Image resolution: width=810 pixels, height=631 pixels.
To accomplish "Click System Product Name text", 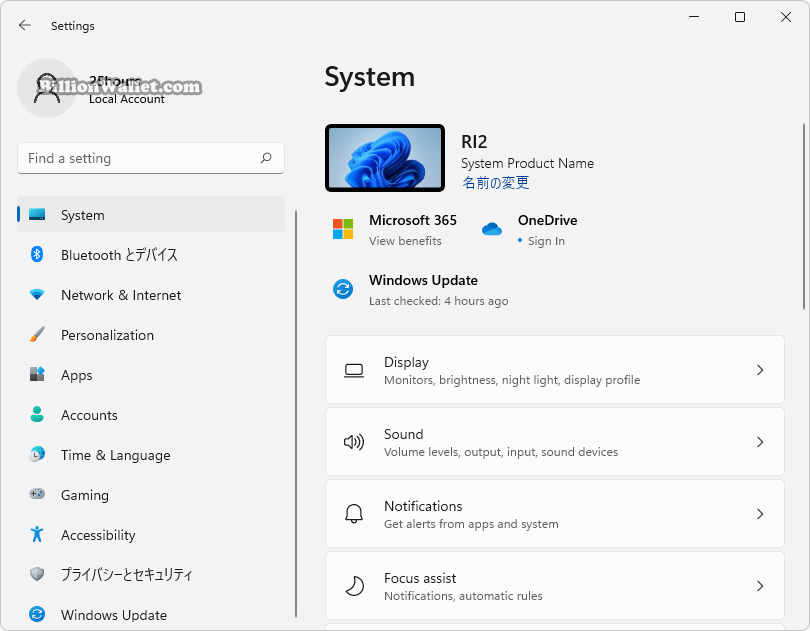I will [x=527, y=163].
